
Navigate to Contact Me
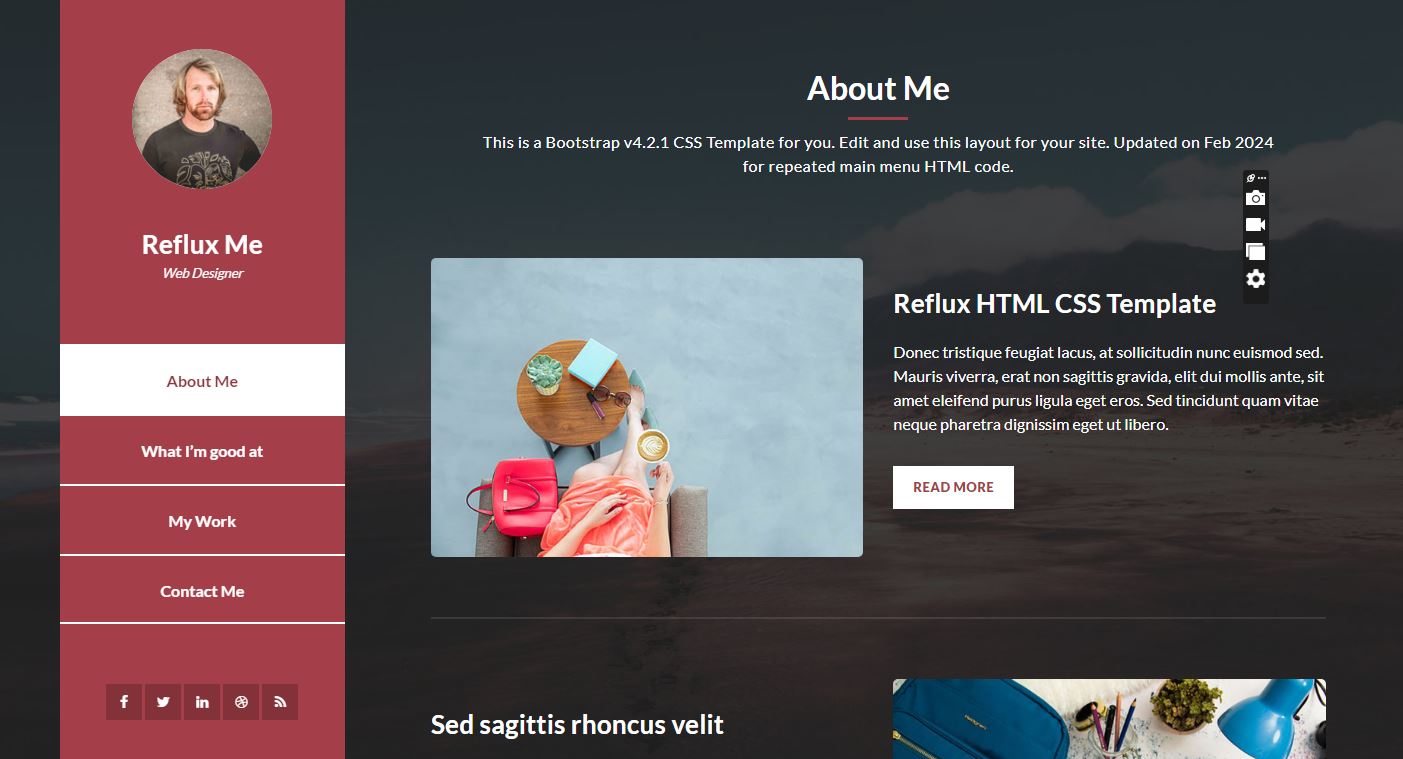(202, 591)
